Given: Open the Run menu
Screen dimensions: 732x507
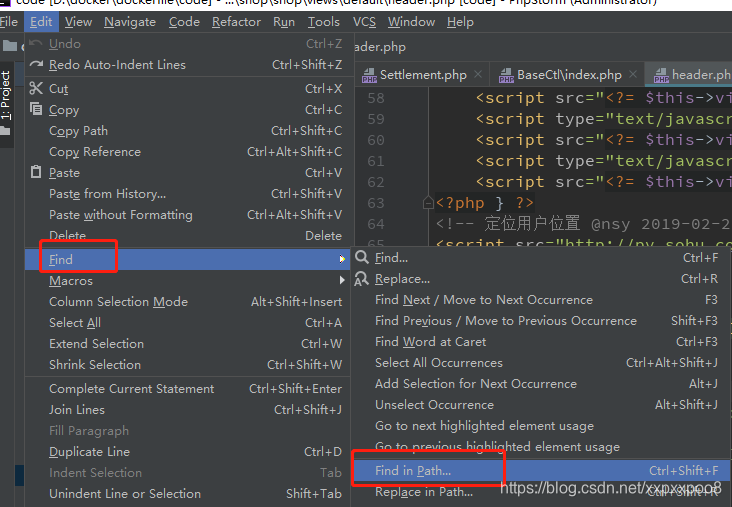Looking at the screenshot, I should [284, 22].
